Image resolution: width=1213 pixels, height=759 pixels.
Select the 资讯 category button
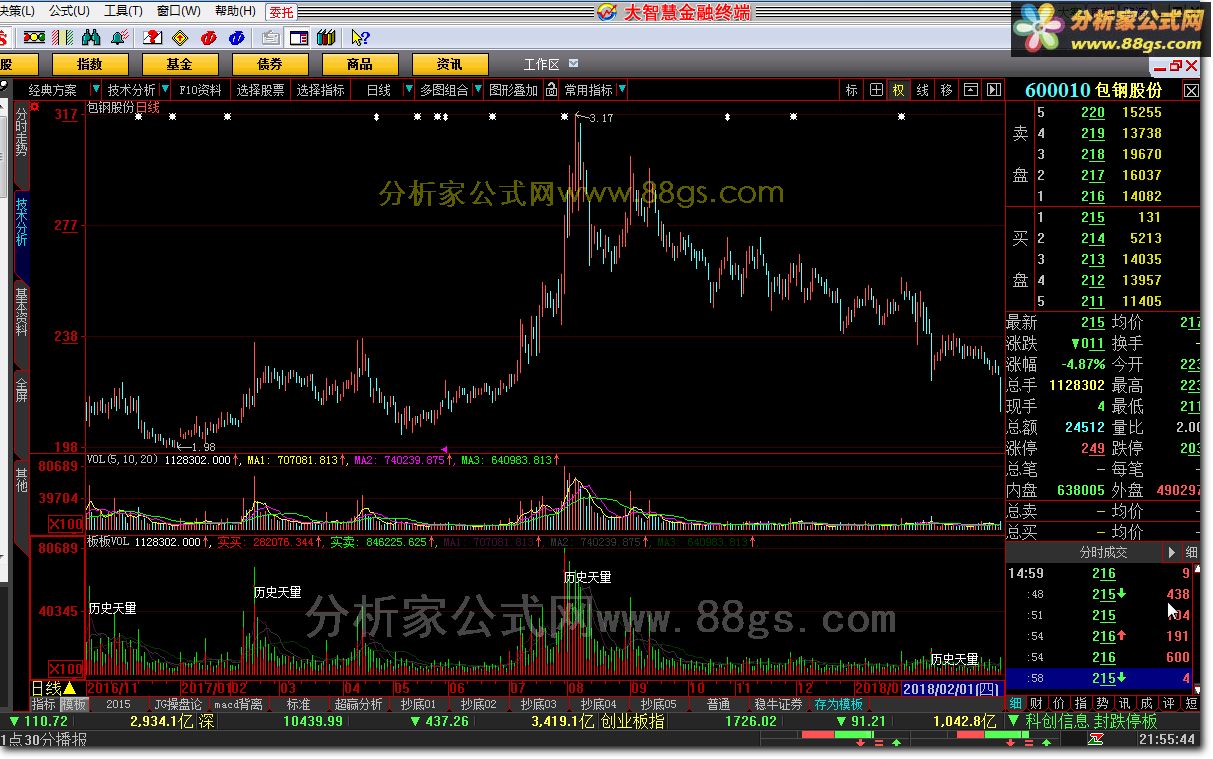[x=450, y=64]
